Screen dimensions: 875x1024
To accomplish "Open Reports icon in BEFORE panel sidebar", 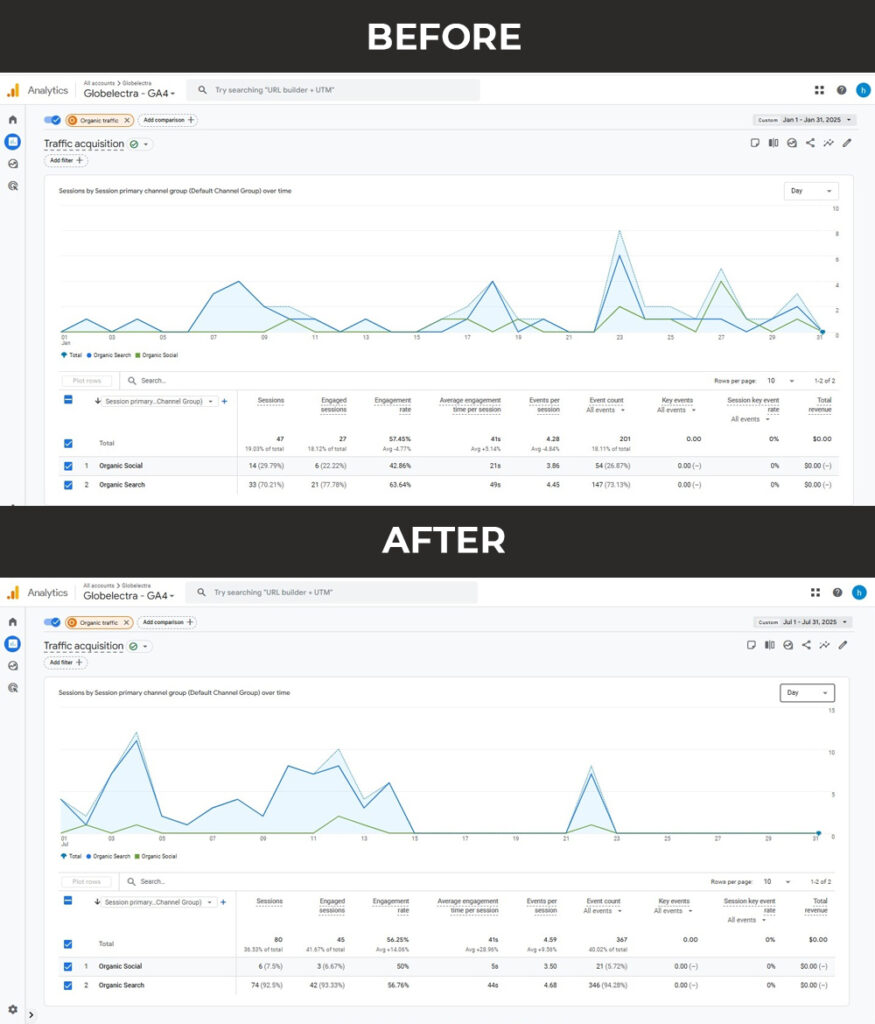I will [13, 141].
